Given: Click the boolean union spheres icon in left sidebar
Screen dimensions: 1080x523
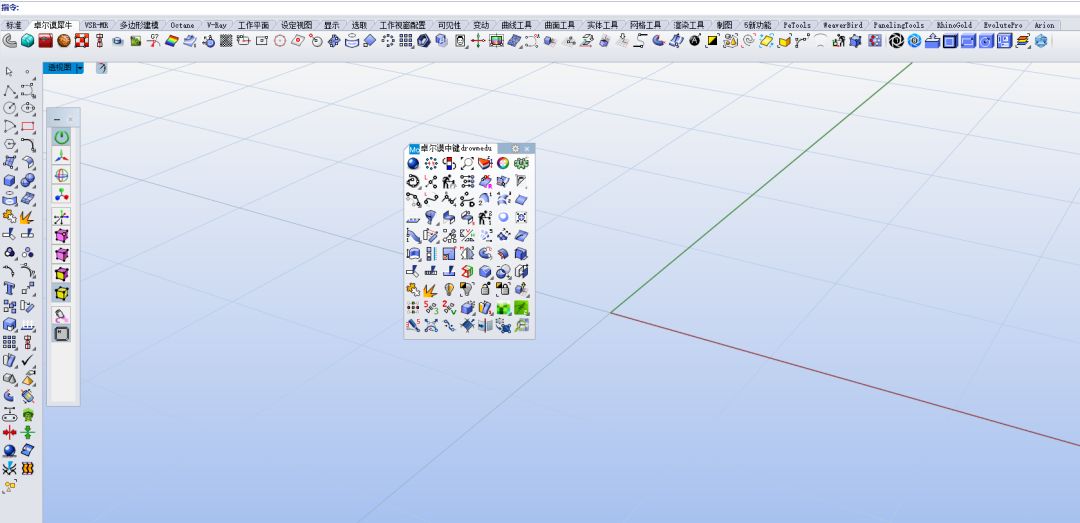Looking at the screenshot, I should click(x=28, y=181).
